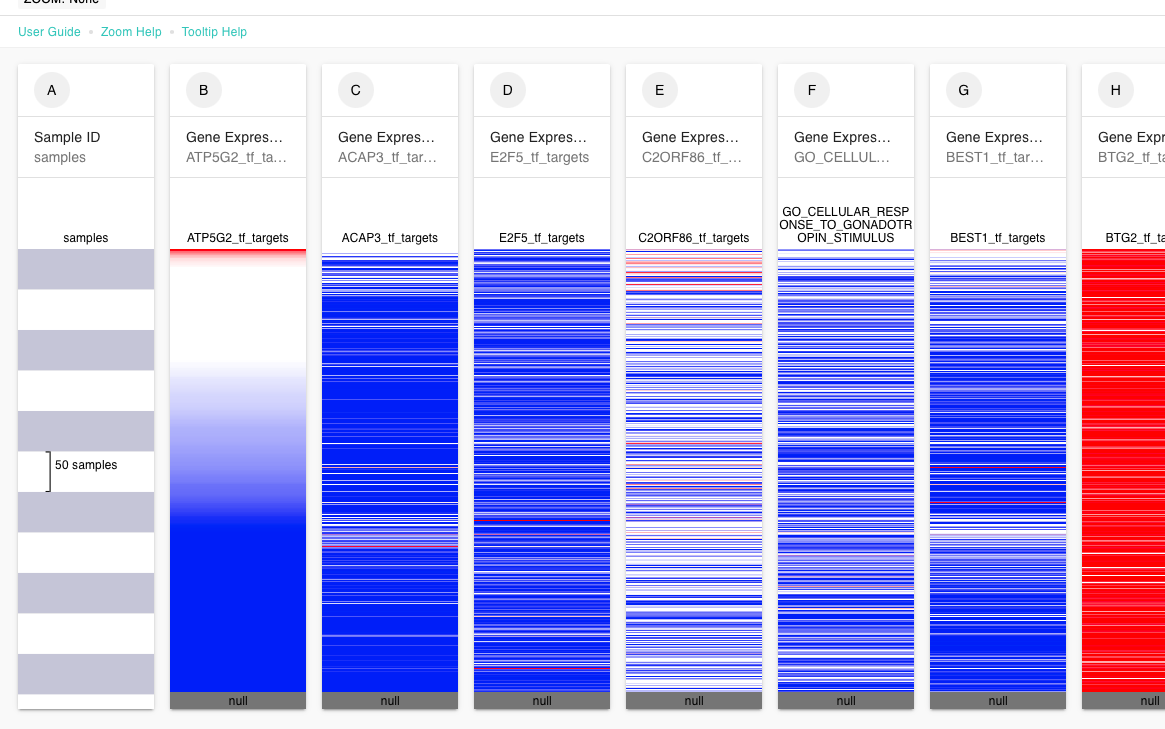Click column A circle badge
This screenshot has height=729, width=1165.
(x=52, y=90)
